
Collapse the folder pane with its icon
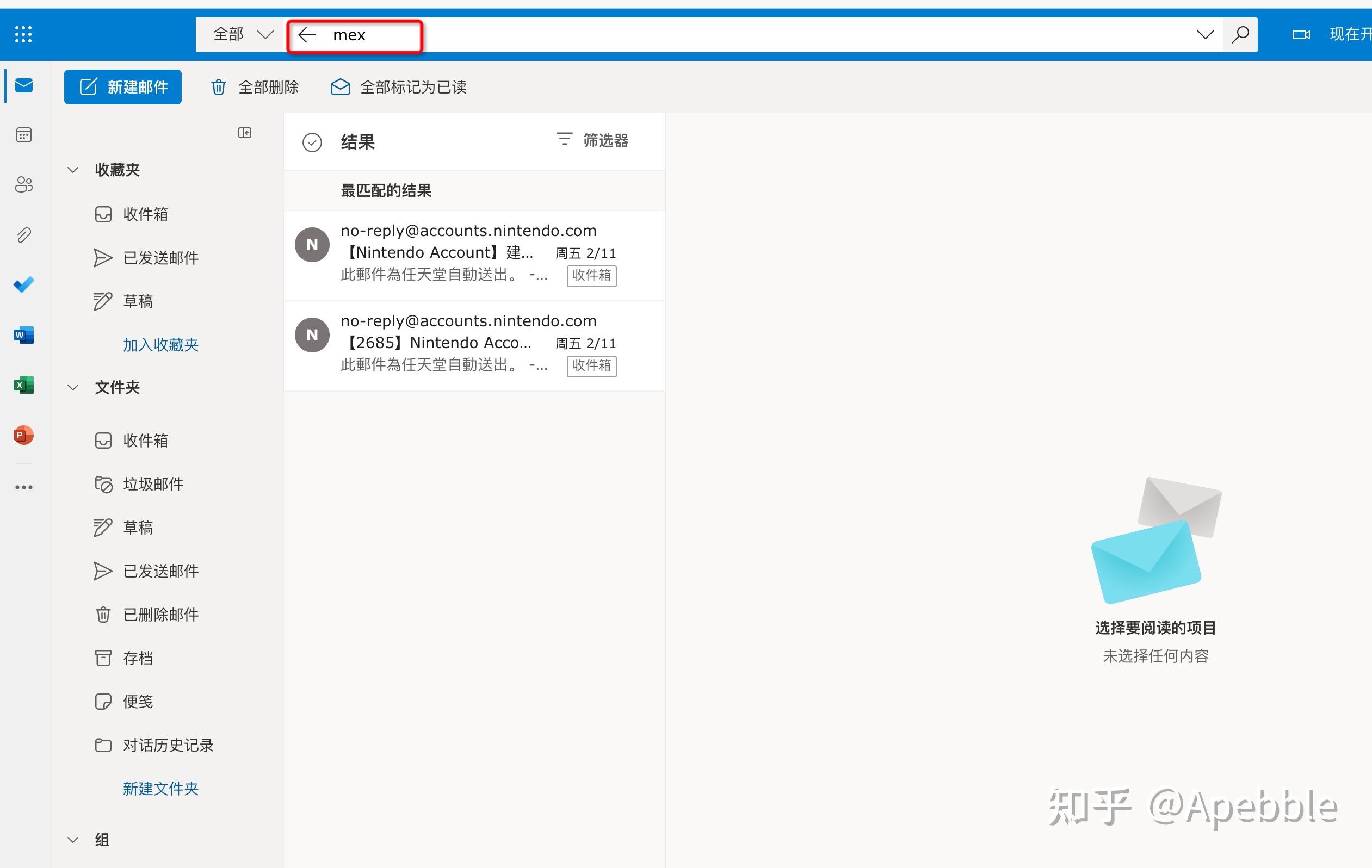(x=244, y=133)
